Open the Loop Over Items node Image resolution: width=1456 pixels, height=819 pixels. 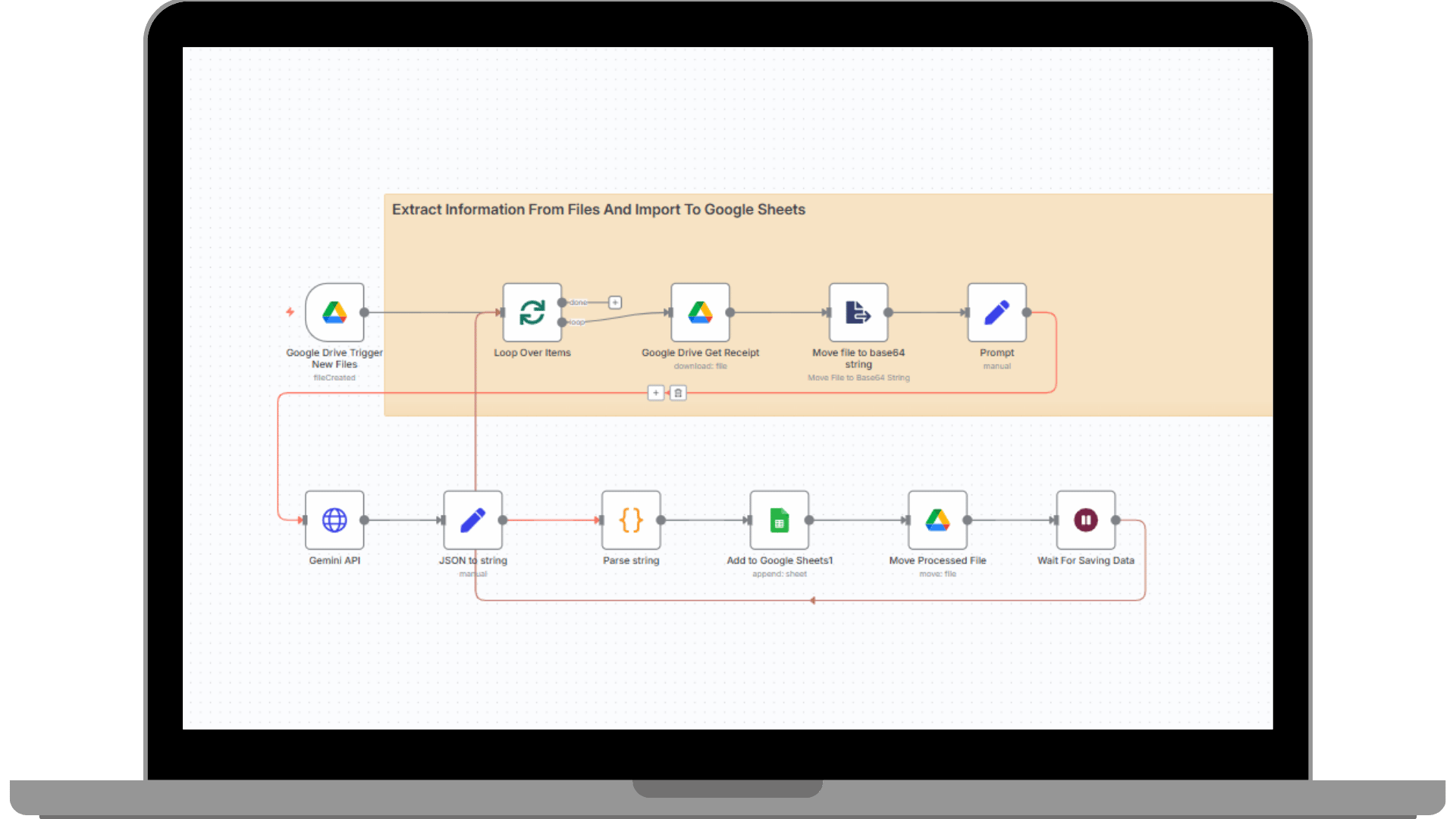click(532, 312)
